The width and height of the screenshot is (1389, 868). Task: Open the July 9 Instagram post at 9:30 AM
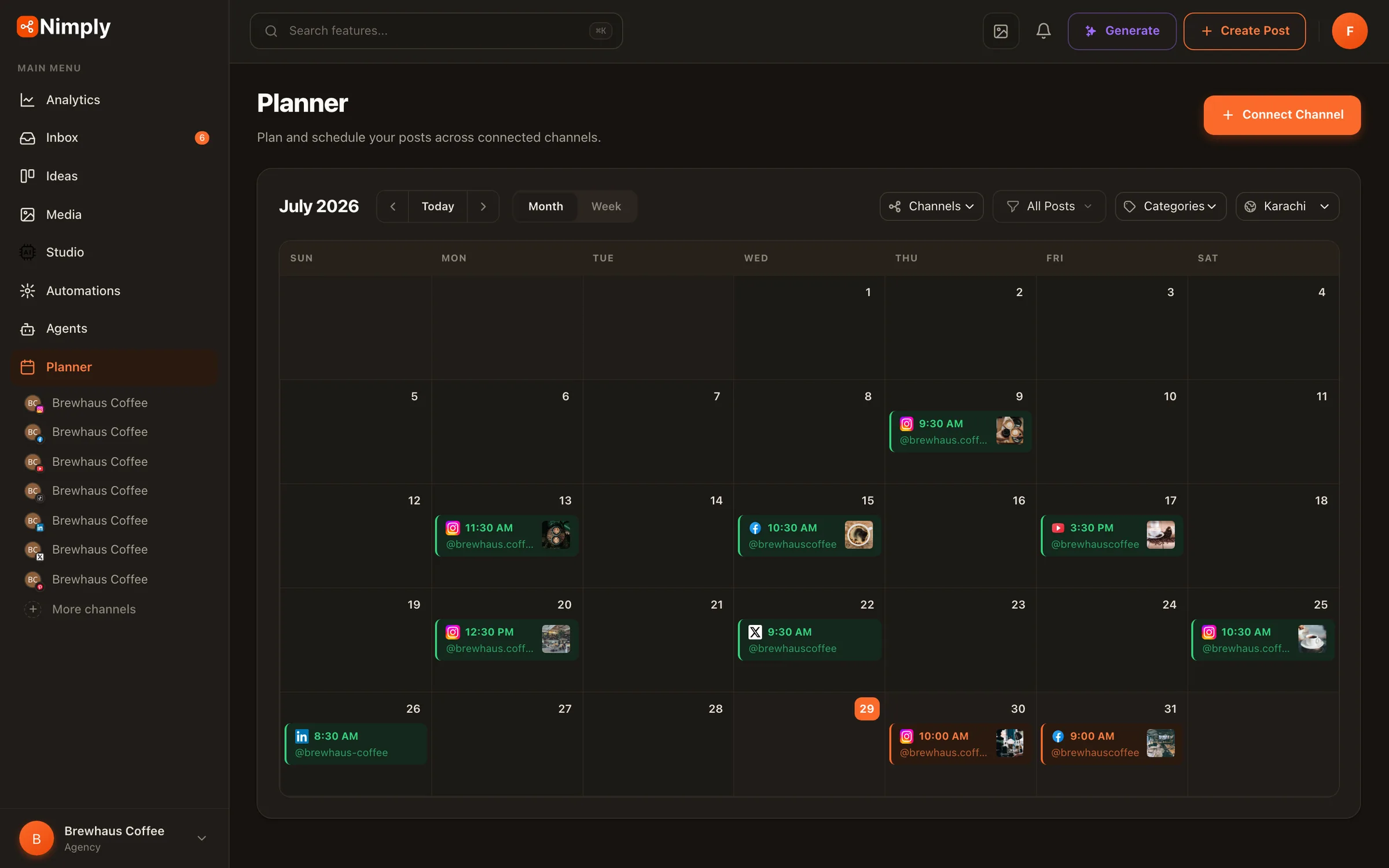point(960,432)
